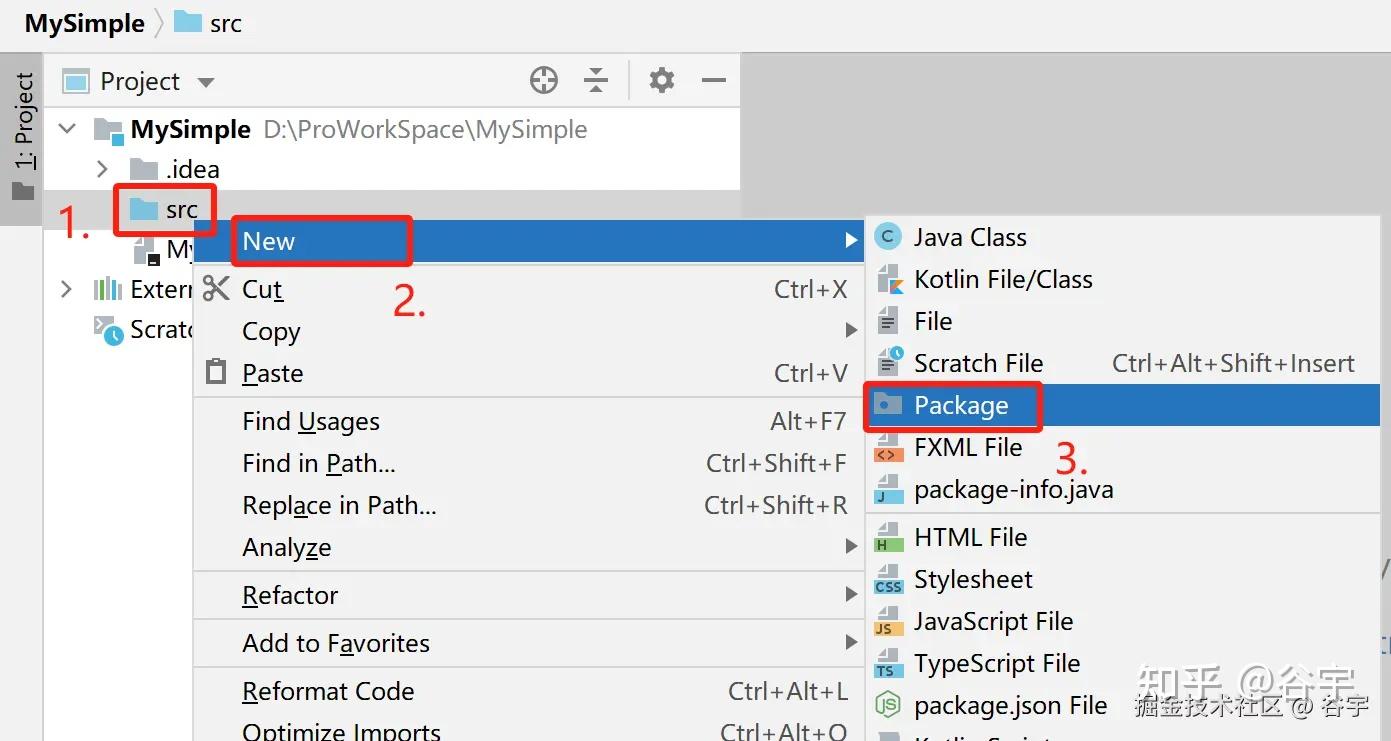Select the src folder in tree
The width and height of the screenshot is (1391, 741).
(x=181, y=210)
